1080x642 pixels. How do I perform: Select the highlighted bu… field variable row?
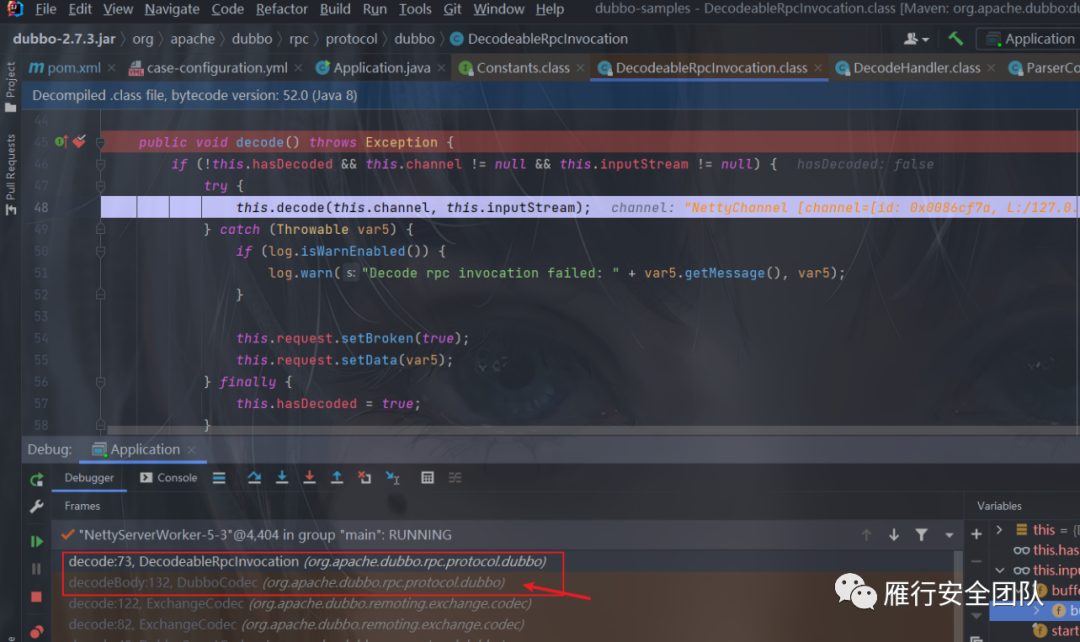(1035, 610)
